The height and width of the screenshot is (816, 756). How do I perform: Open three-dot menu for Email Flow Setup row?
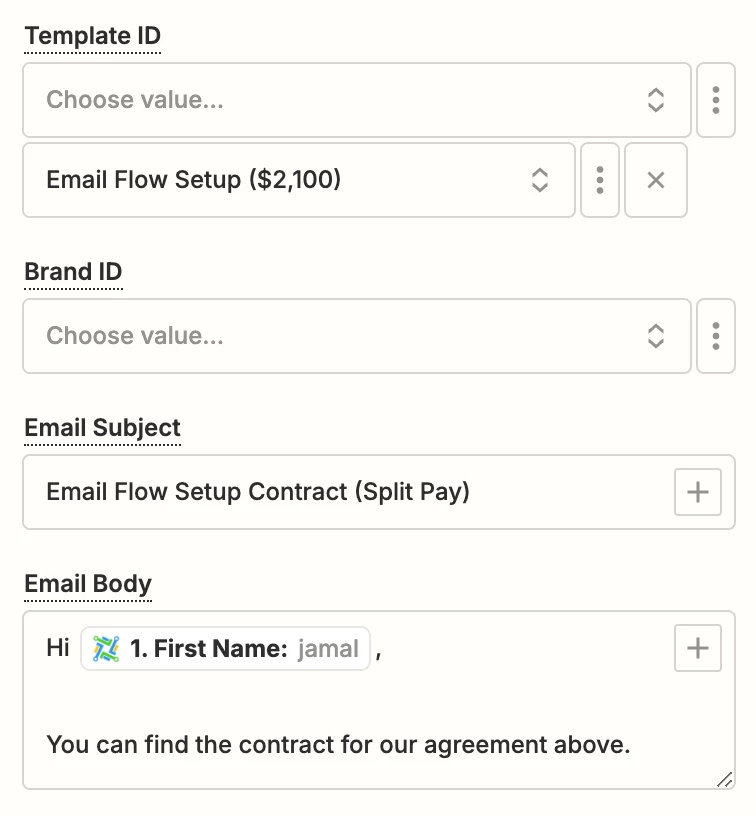pyautogui.click(x=600, y=180)
